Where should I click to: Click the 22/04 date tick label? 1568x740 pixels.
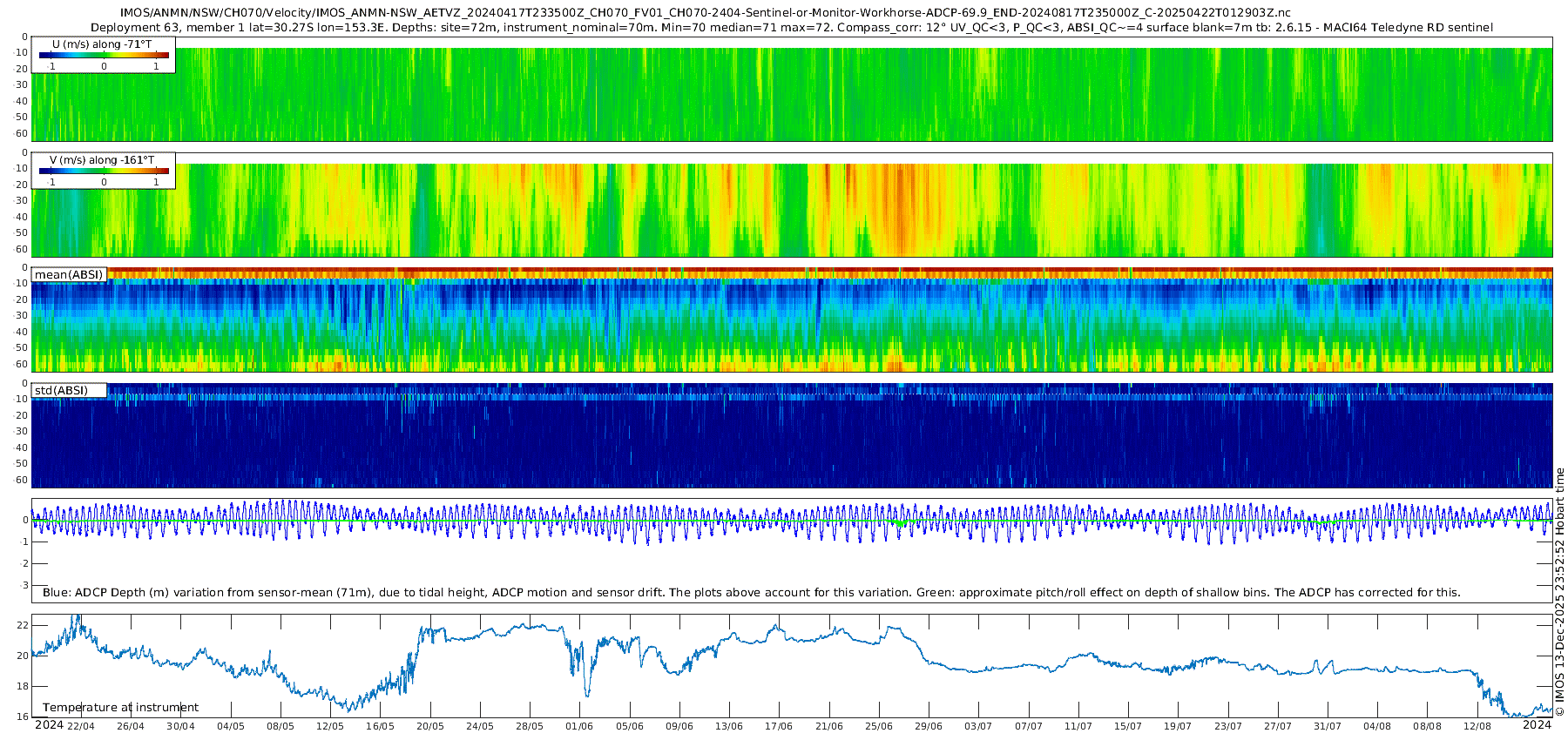click(81, 726)
